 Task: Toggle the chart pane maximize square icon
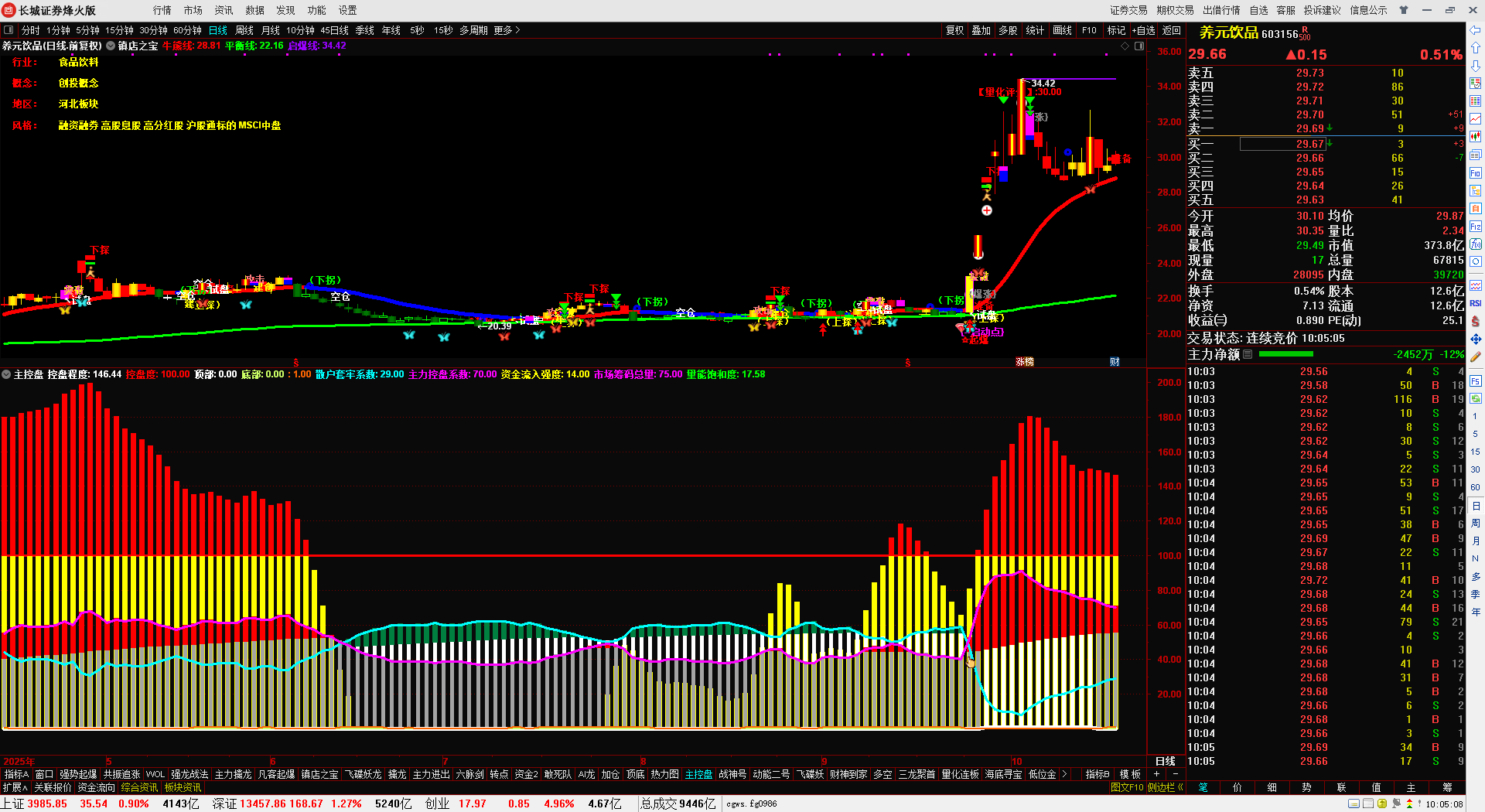click(x=1139, y=46)
